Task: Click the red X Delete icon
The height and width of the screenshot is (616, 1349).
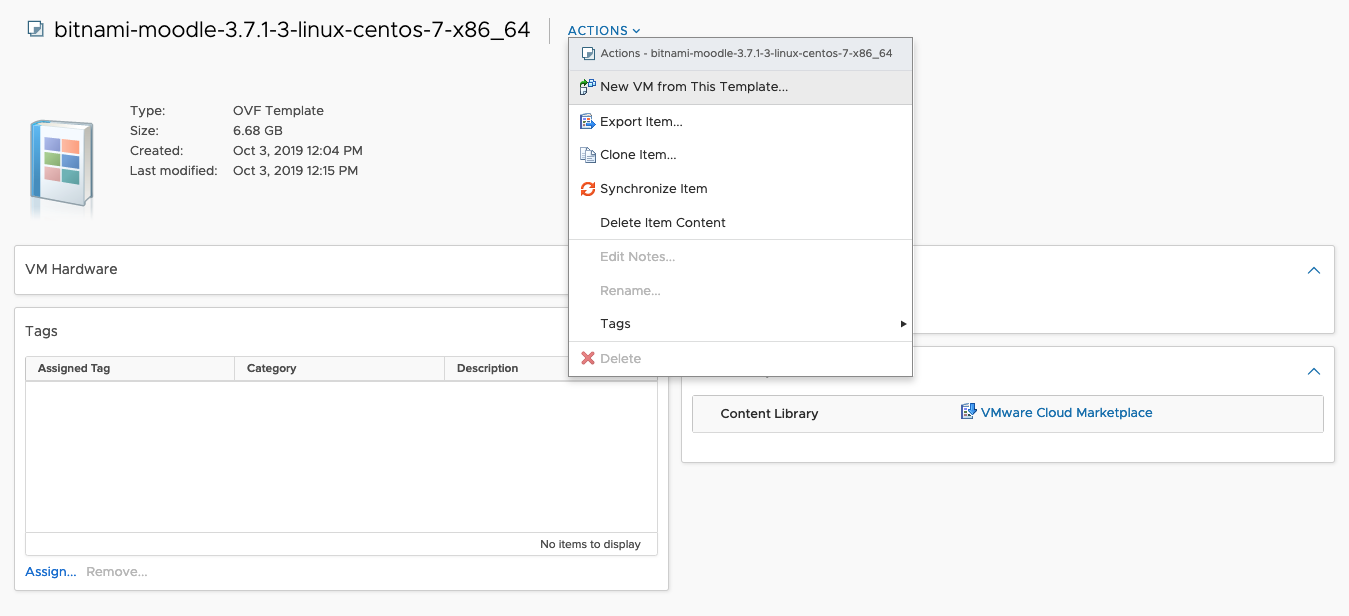Action: [588, 358]
